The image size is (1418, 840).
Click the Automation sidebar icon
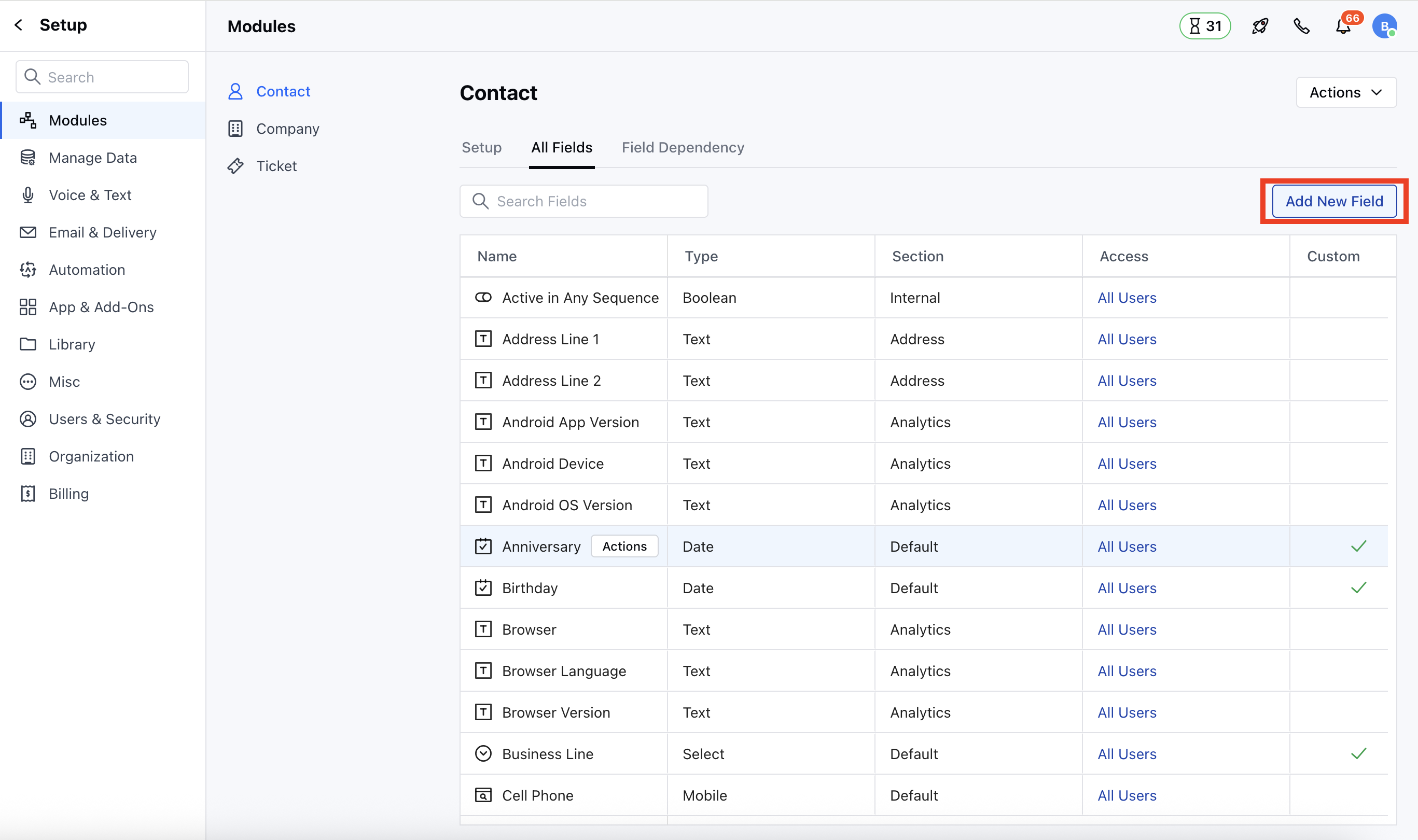click(27, 270)
